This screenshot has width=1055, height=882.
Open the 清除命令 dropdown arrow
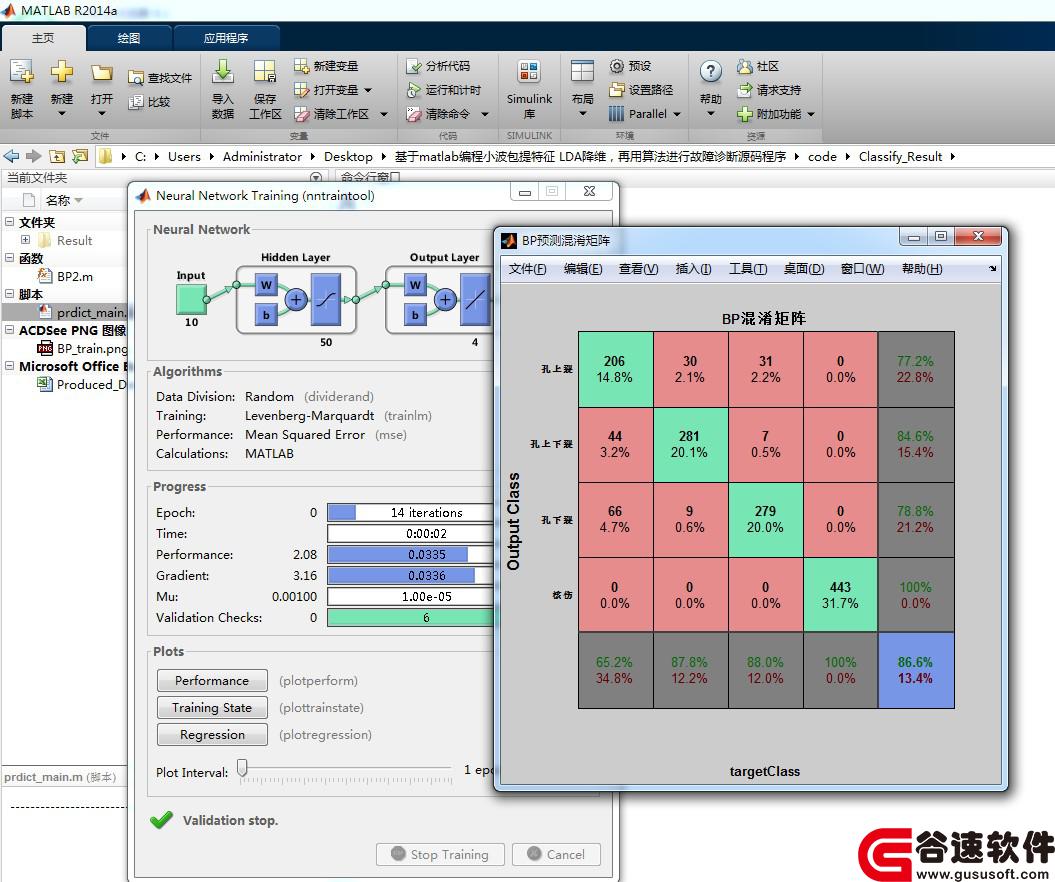484,114
